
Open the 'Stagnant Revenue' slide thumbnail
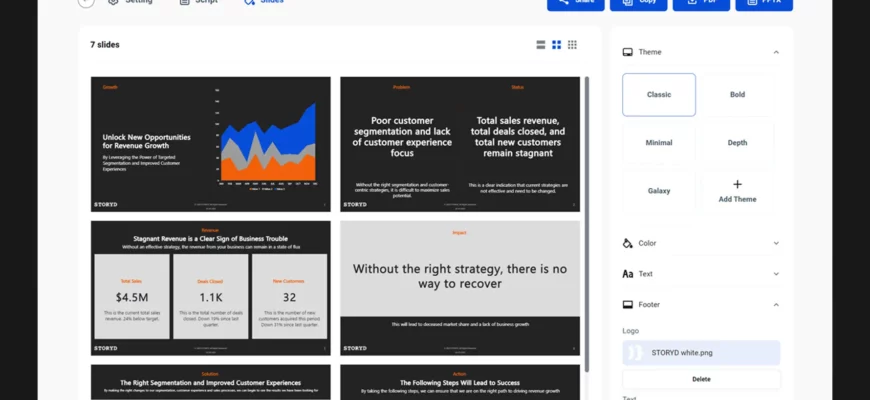click(x=210, y=288)
